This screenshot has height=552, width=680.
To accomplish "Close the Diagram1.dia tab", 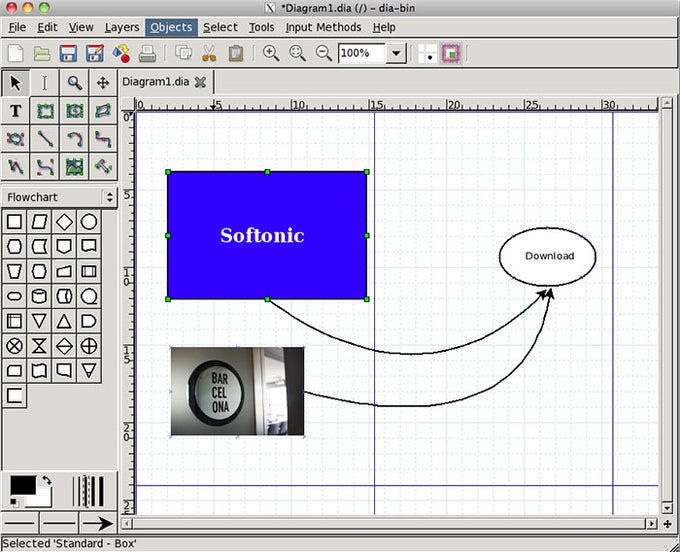I will [200, 82].
